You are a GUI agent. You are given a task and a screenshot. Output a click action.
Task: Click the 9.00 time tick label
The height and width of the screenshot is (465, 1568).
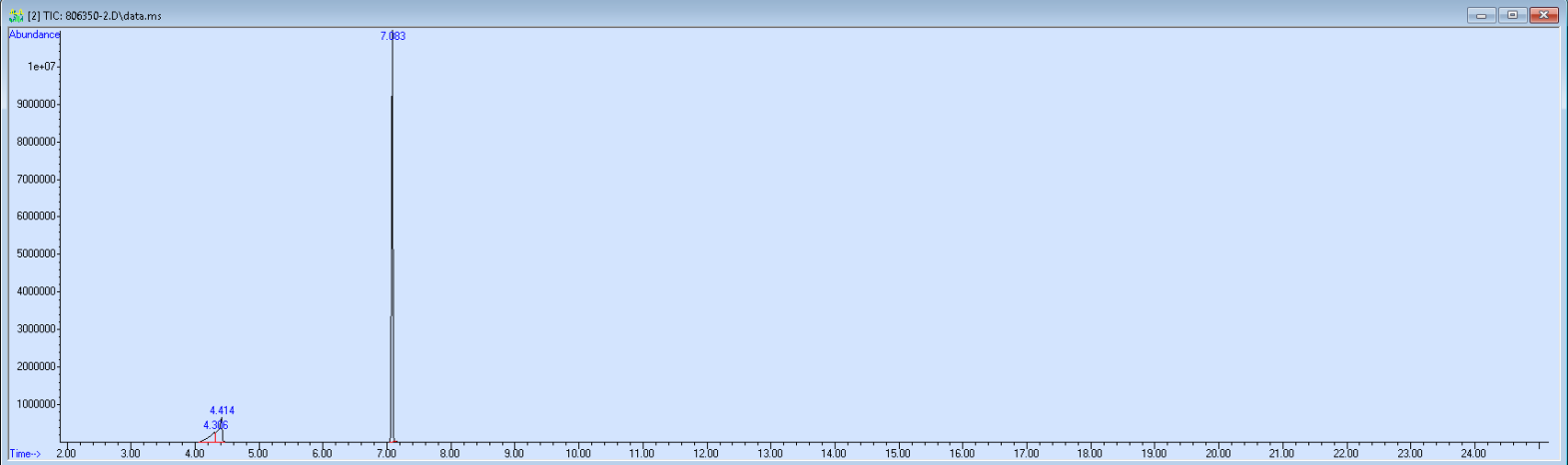[x=513, y=454]
